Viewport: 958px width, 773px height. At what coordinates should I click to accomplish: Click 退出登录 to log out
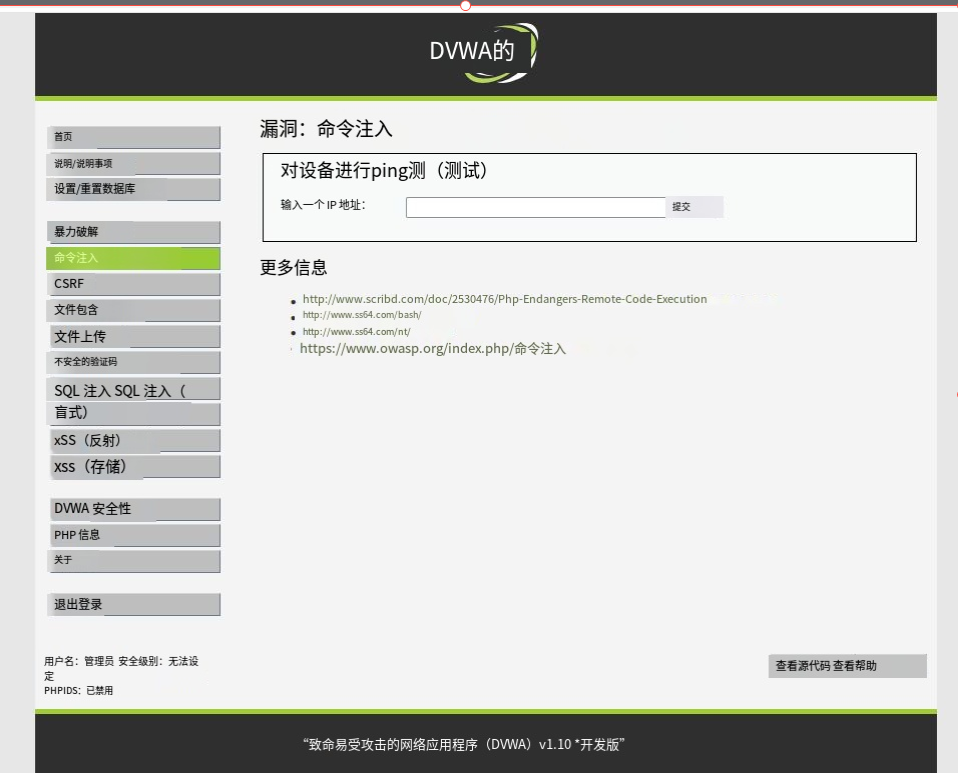pos(133,604)
